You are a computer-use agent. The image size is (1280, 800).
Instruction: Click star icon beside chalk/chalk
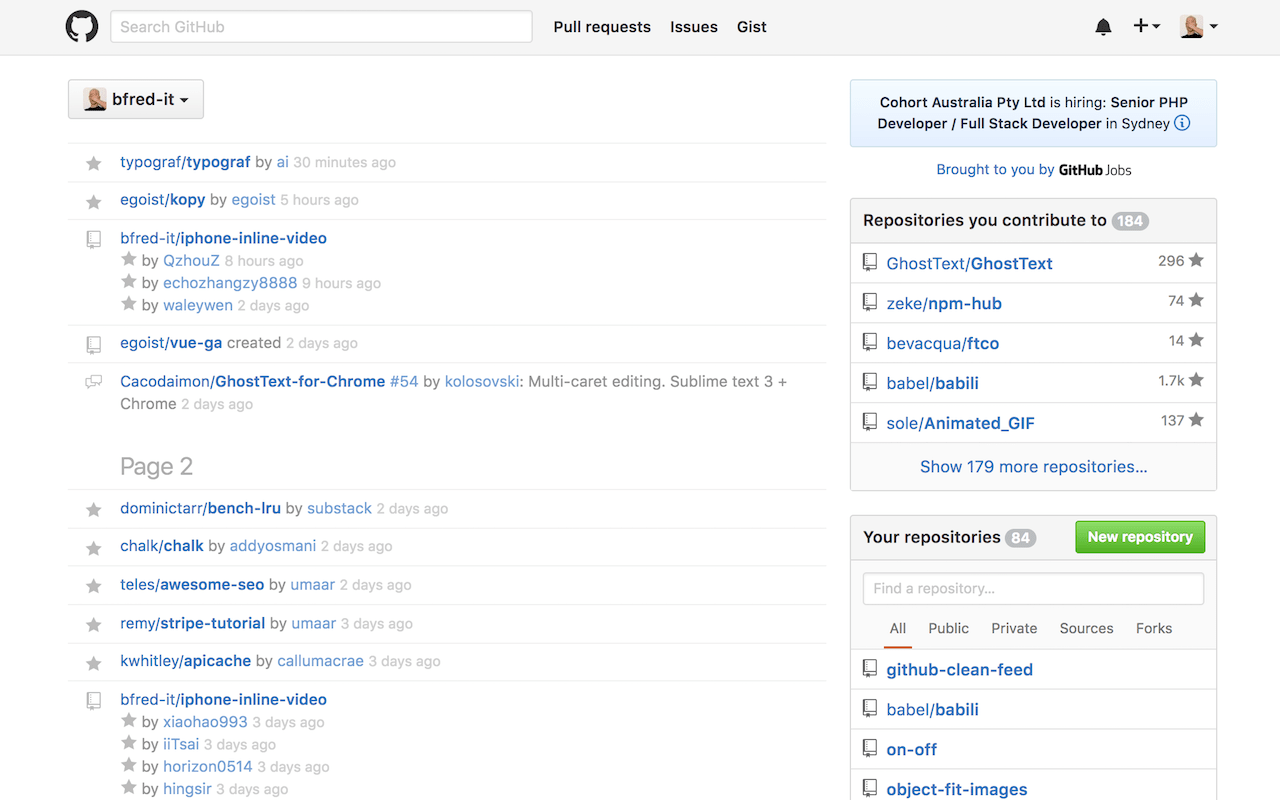click(94, 548)
